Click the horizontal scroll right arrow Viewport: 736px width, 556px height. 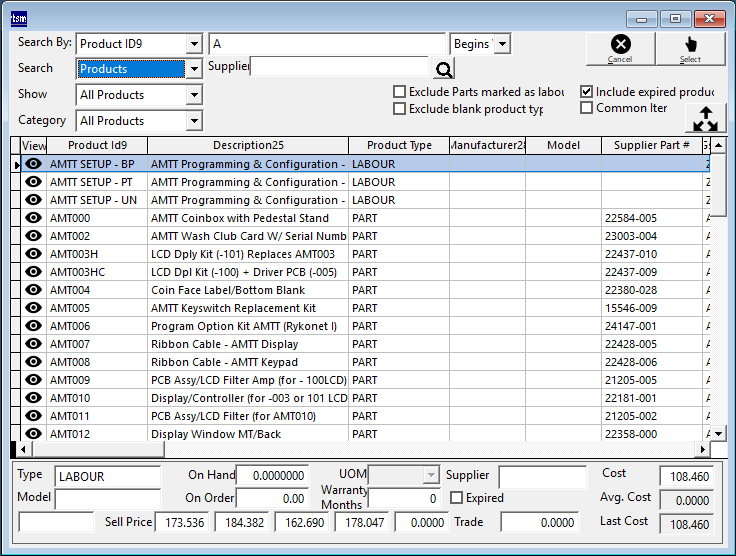coord(702,449)
